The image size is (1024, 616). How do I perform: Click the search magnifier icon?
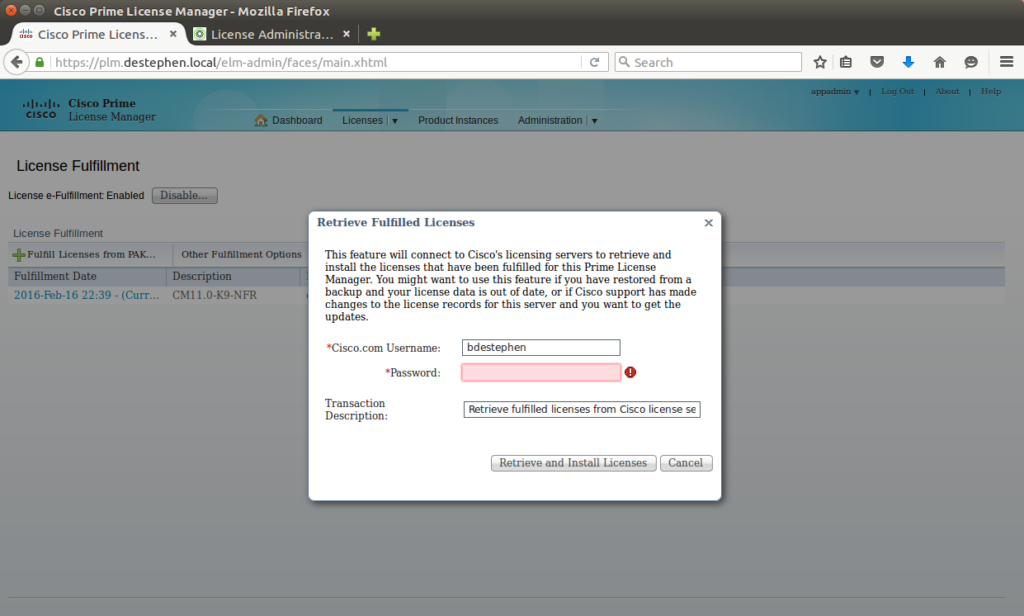pos(624,62)
